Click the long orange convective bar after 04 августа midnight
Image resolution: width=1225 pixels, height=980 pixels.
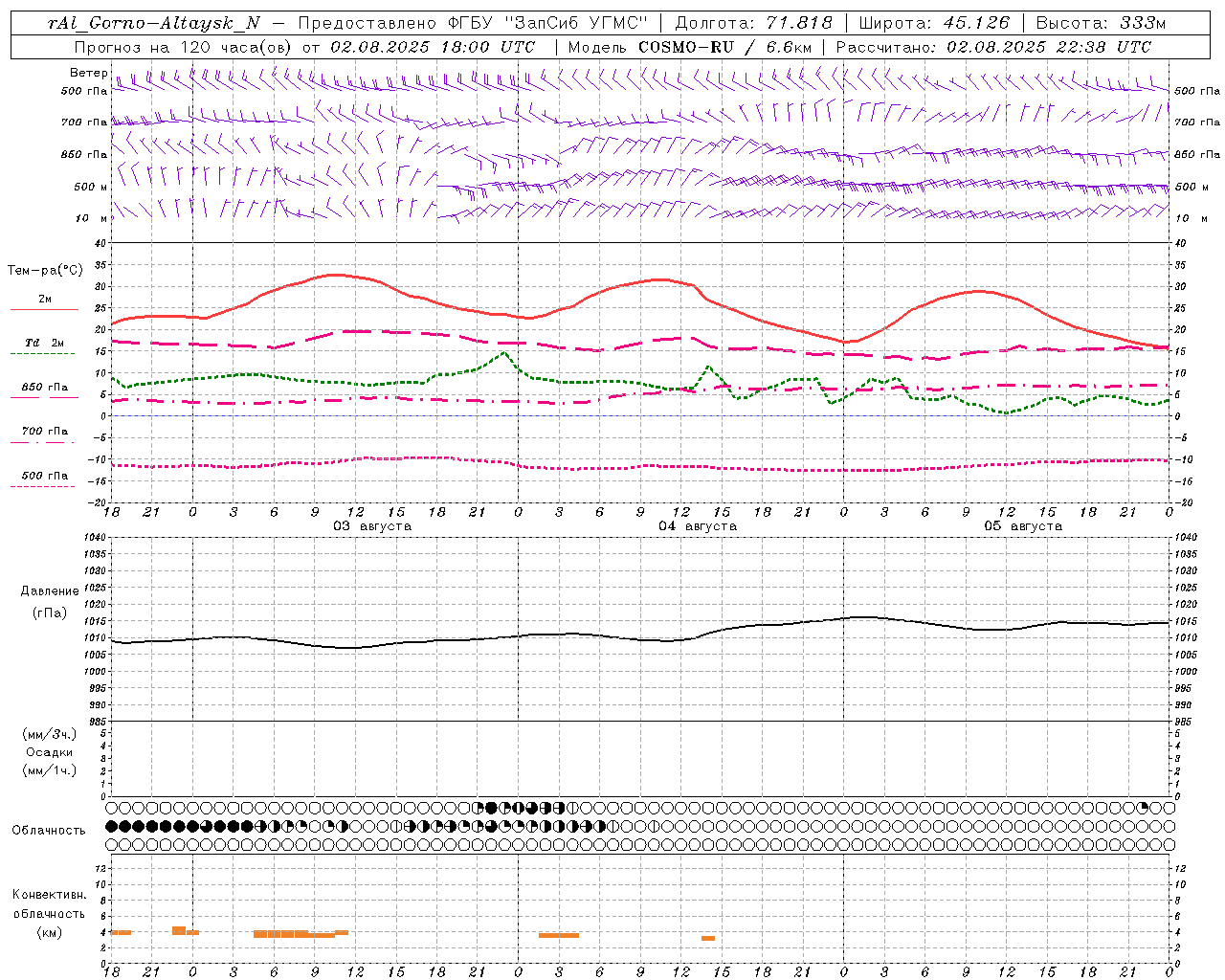pyautogui.click(x=559, y=935)
